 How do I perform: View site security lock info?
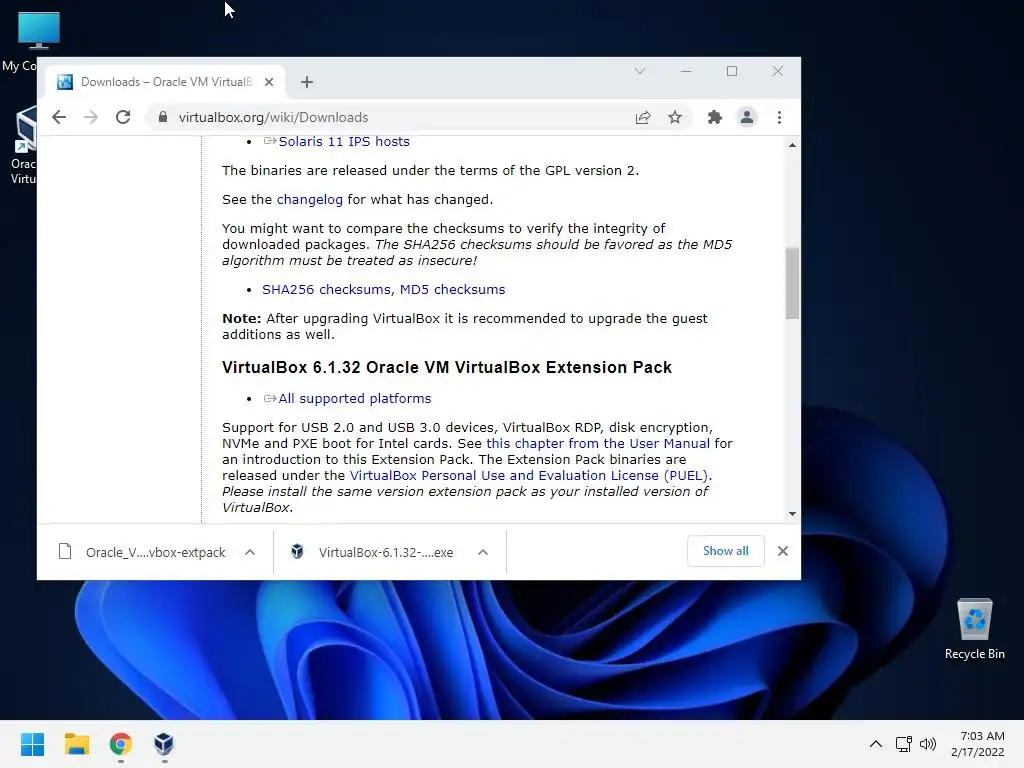click(163, 117)
